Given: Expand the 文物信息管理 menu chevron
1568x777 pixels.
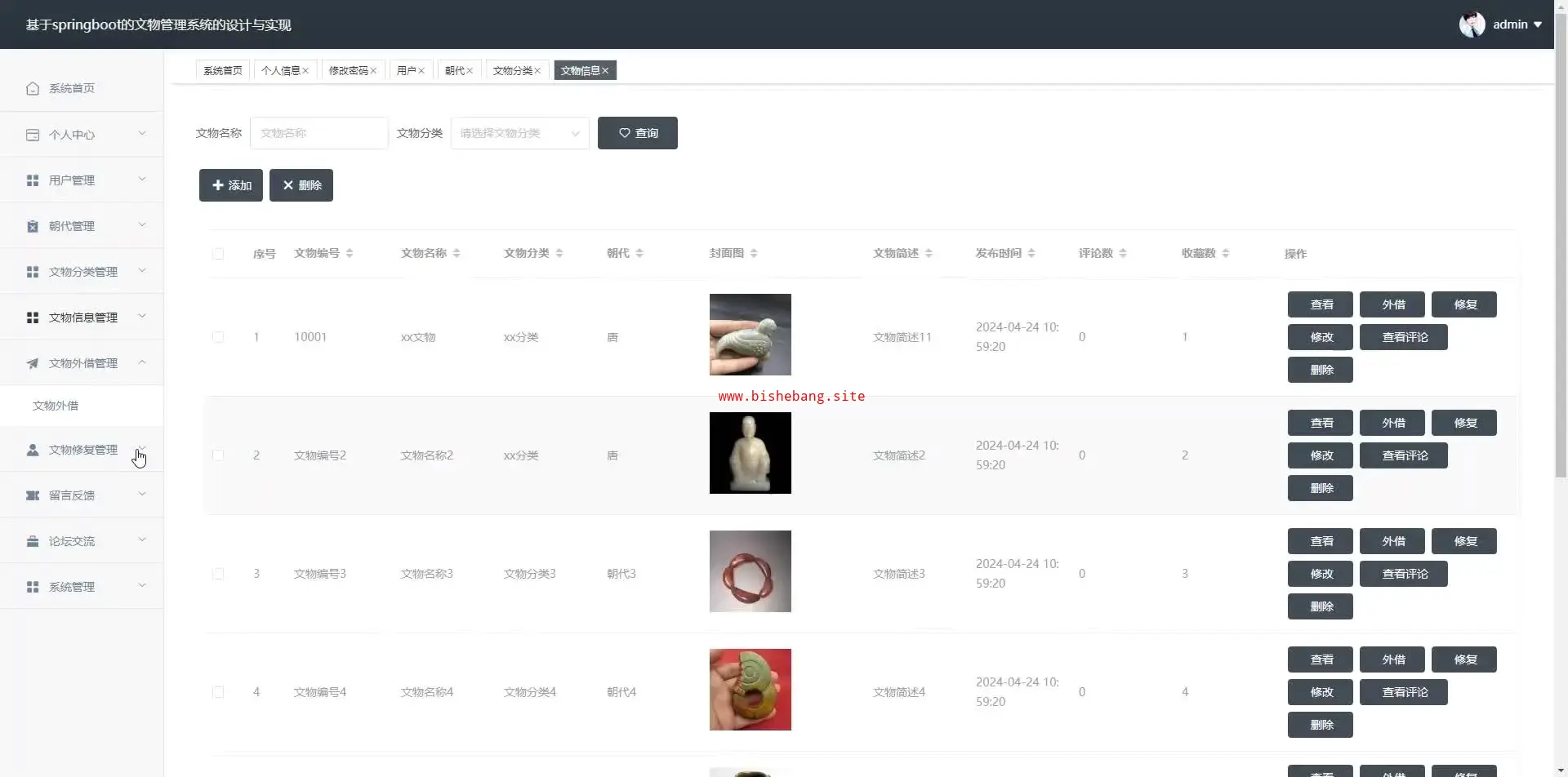Looking at the screenshot, I should click(x=142, y=316).
